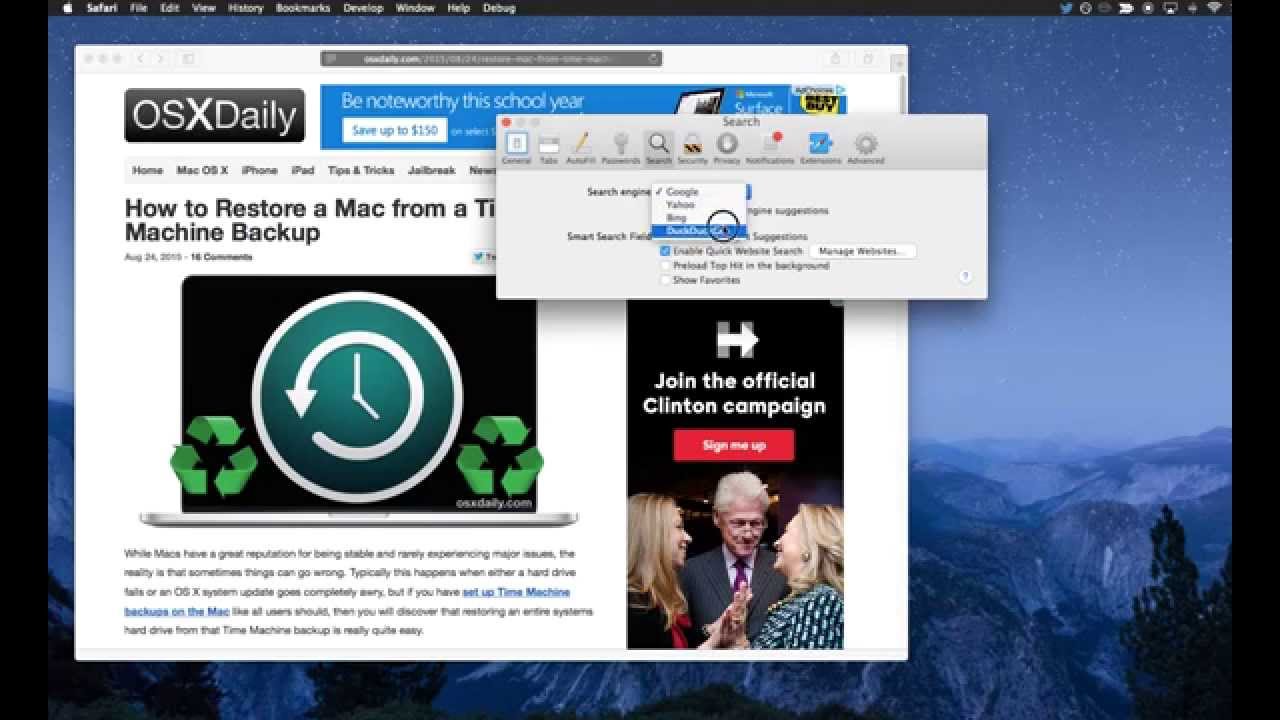Open the iPhone nav link
Screen dimensions: 1280x720
coord(259,170)
